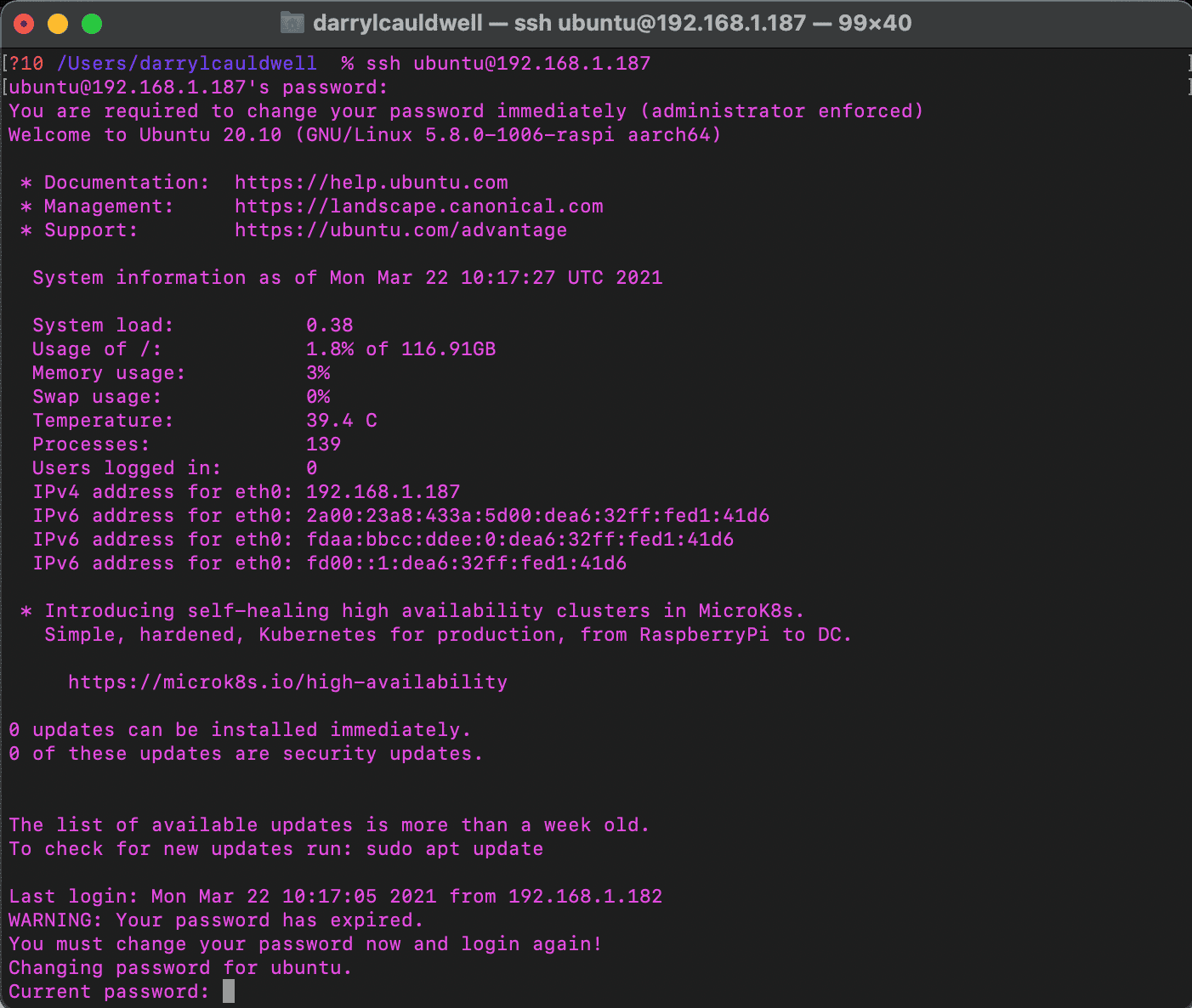This screenshot has height=1008, width=1192.
Task: Click the window title showing 99x40
Action: coord(874,23)
